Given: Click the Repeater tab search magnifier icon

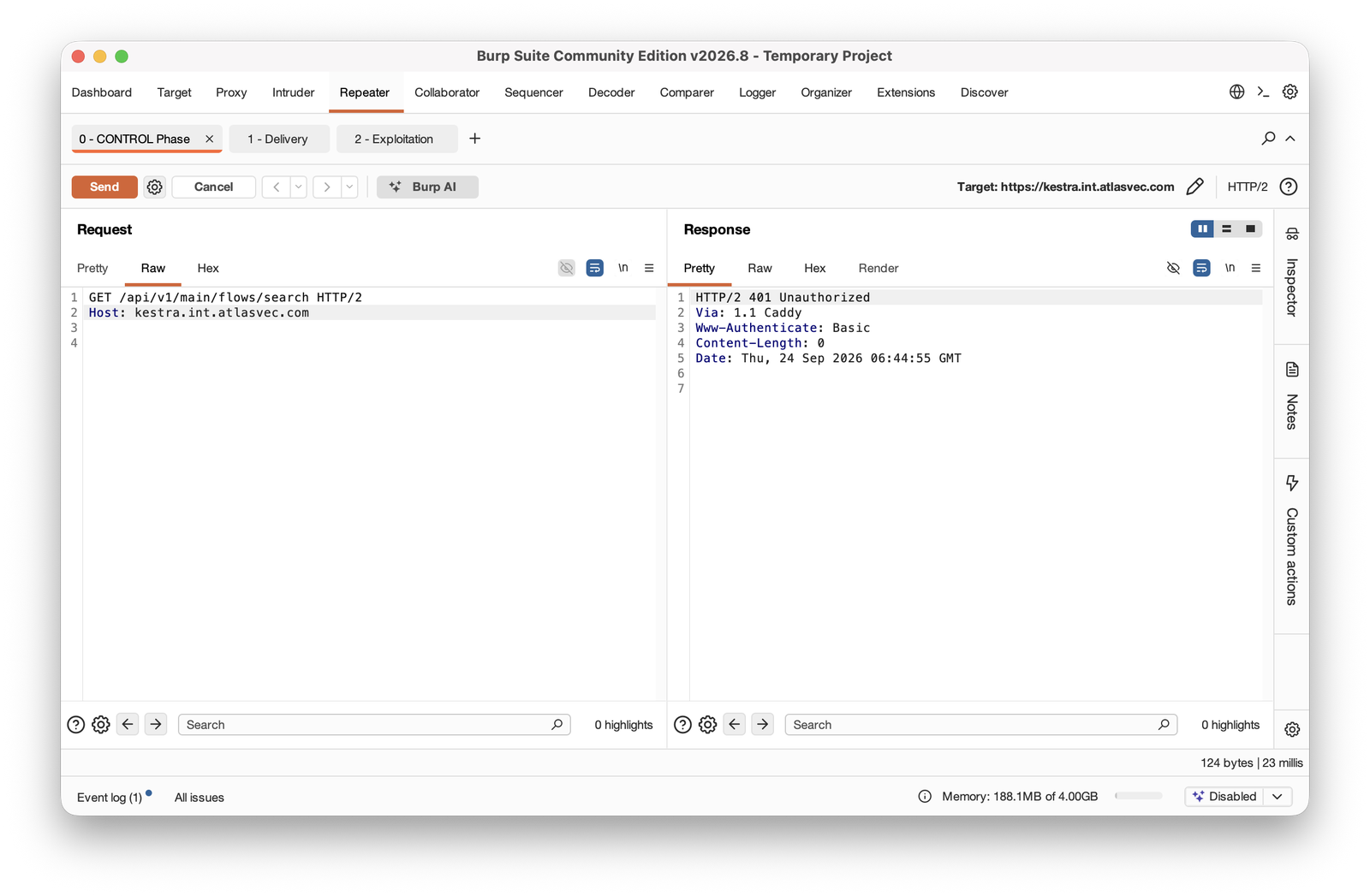Looking at the screenshot, I should point(1268,138).
